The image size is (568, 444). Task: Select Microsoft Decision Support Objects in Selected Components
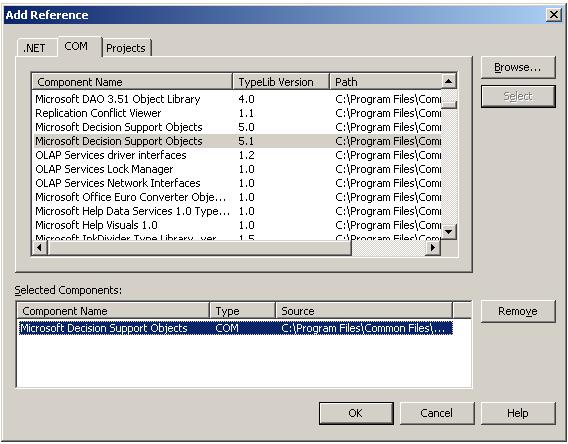coord(235,328)
